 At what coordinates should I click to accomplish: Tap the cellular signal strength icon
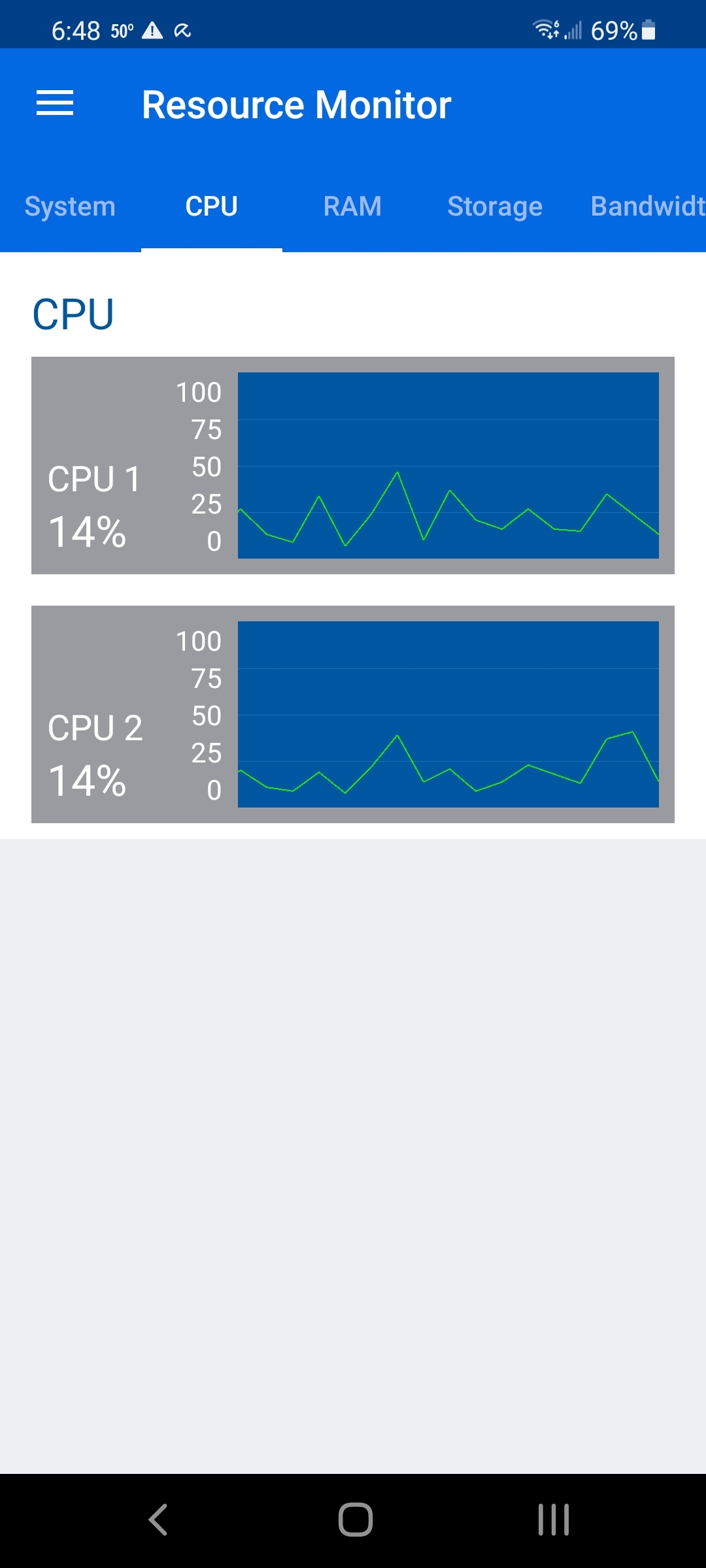(x=573, y=30)
